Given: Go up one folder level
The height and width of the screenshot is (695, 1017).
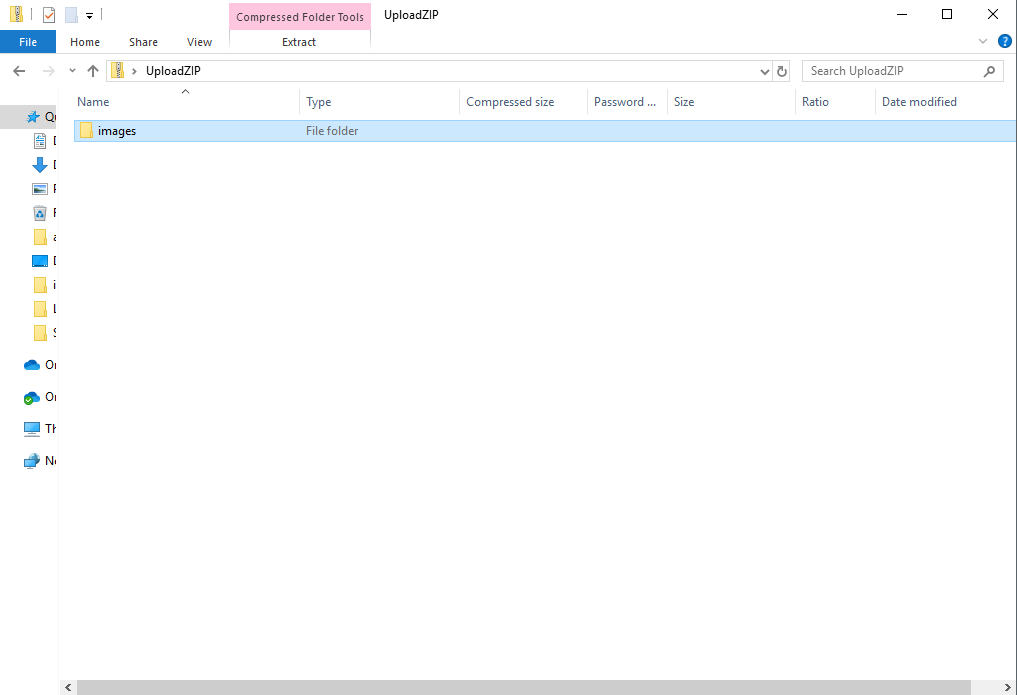Looking at the screenshot, I should 93,71.
